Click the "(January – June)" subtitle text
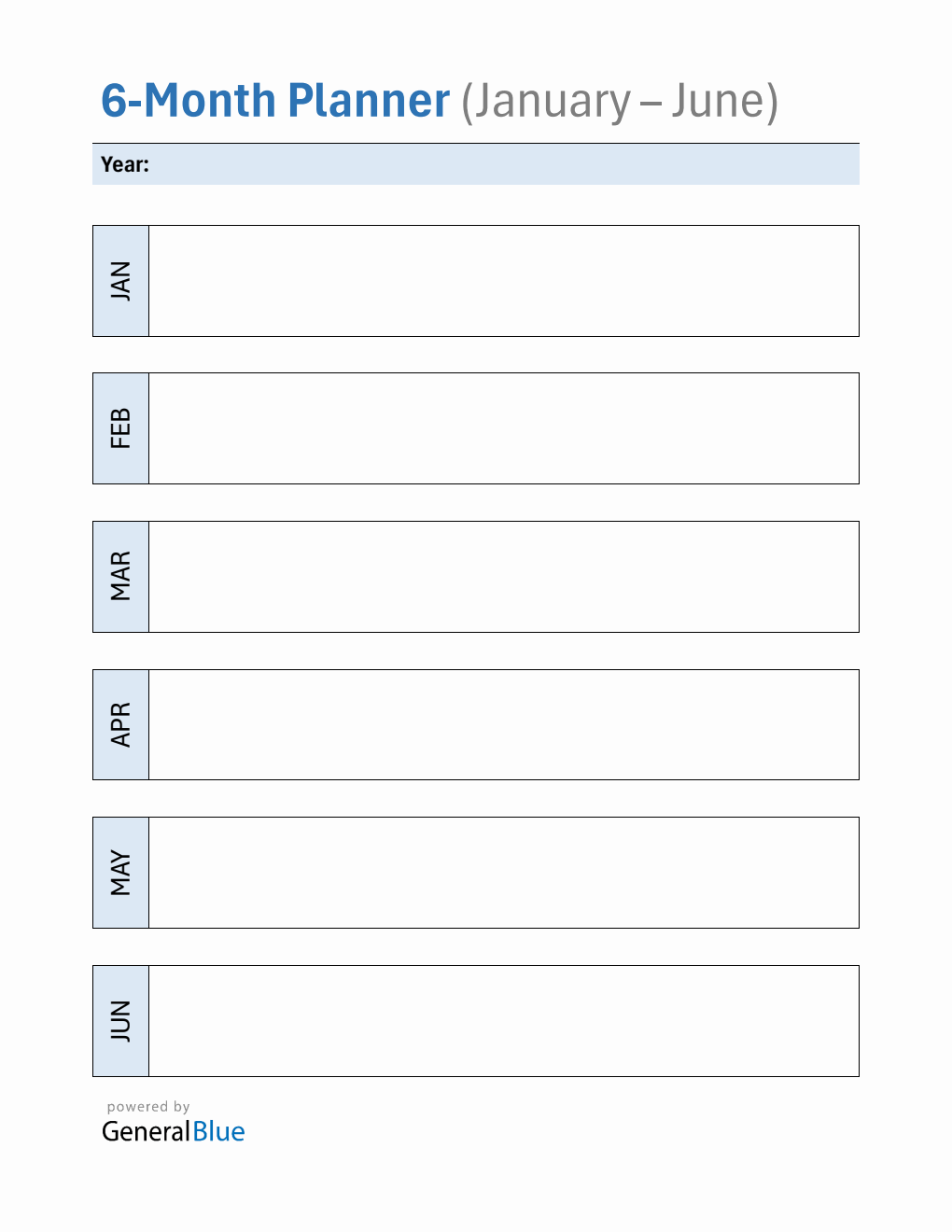 (x=619, y=101)
